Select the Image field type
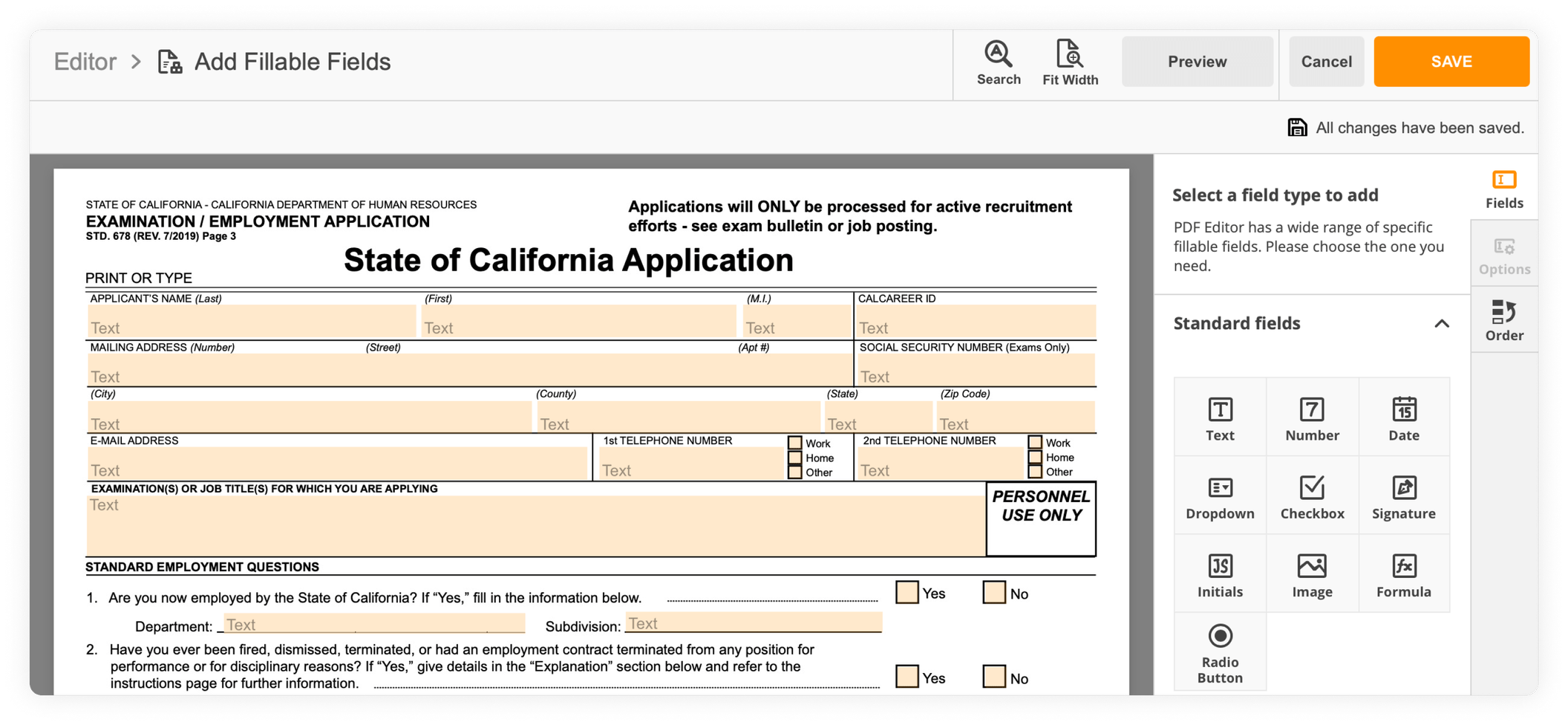The height and width of the screenshot is (725, 1568). click(1312, 574)
